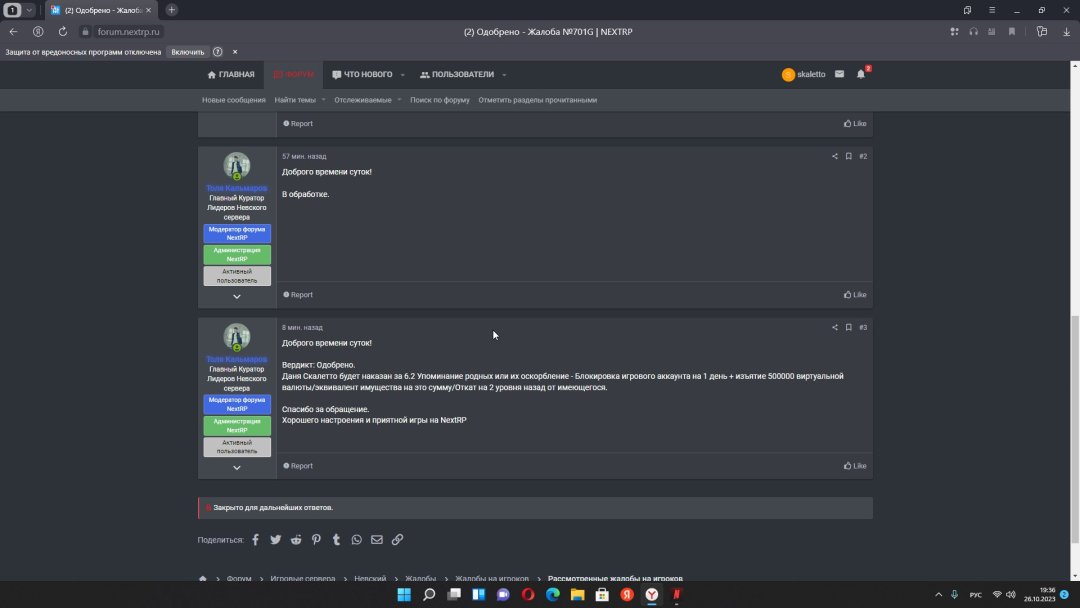
Task: Open the notifications bell in forum header
Action: pos(860,74)
